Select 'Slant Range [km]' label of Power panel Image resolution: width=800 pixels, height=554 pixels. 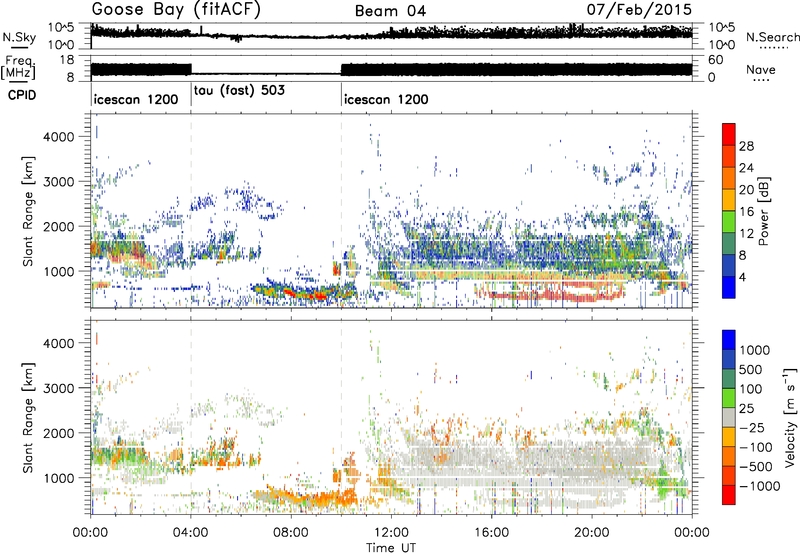coord(28,211)
